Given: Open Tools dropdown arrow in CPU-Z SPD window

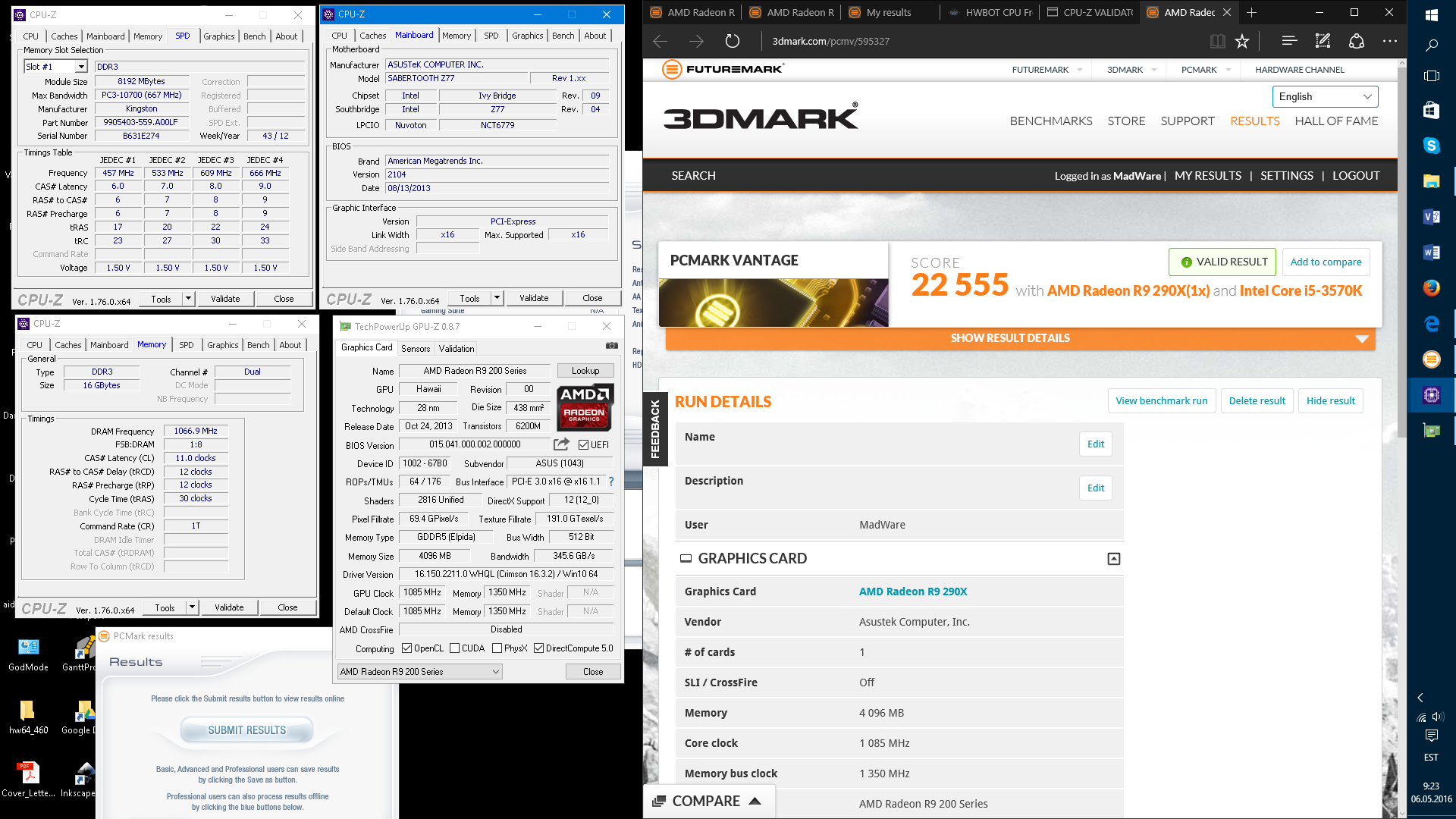Looking at the screenshot, I should pyautogui.click(x=188, y=299).
